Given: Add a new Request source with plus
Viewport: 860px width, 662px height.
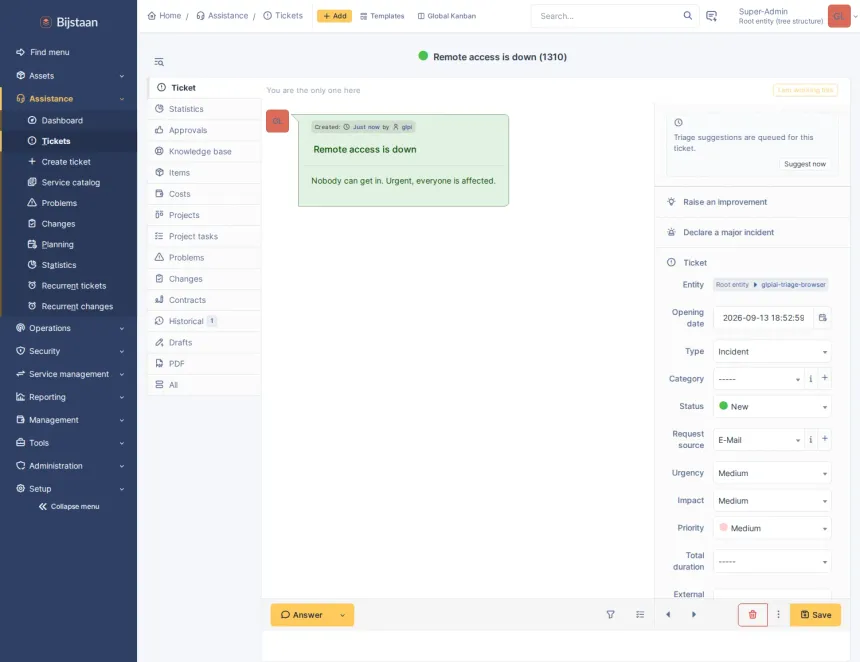Looking at the screenshot, I should point(824,439).
